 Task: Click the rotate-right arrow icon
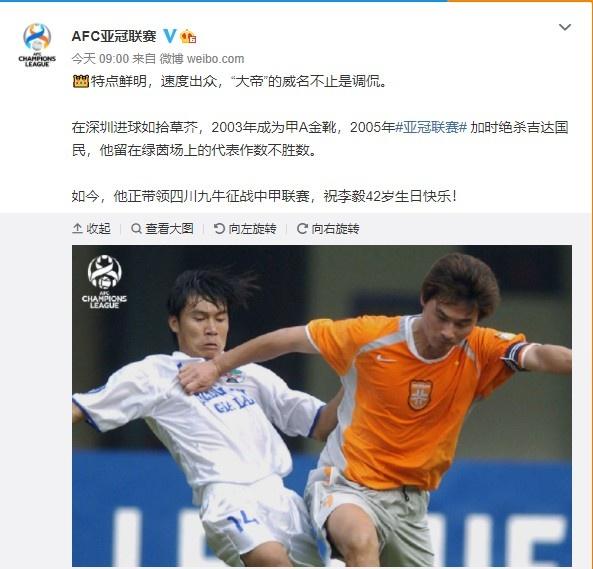pos(302,228)
